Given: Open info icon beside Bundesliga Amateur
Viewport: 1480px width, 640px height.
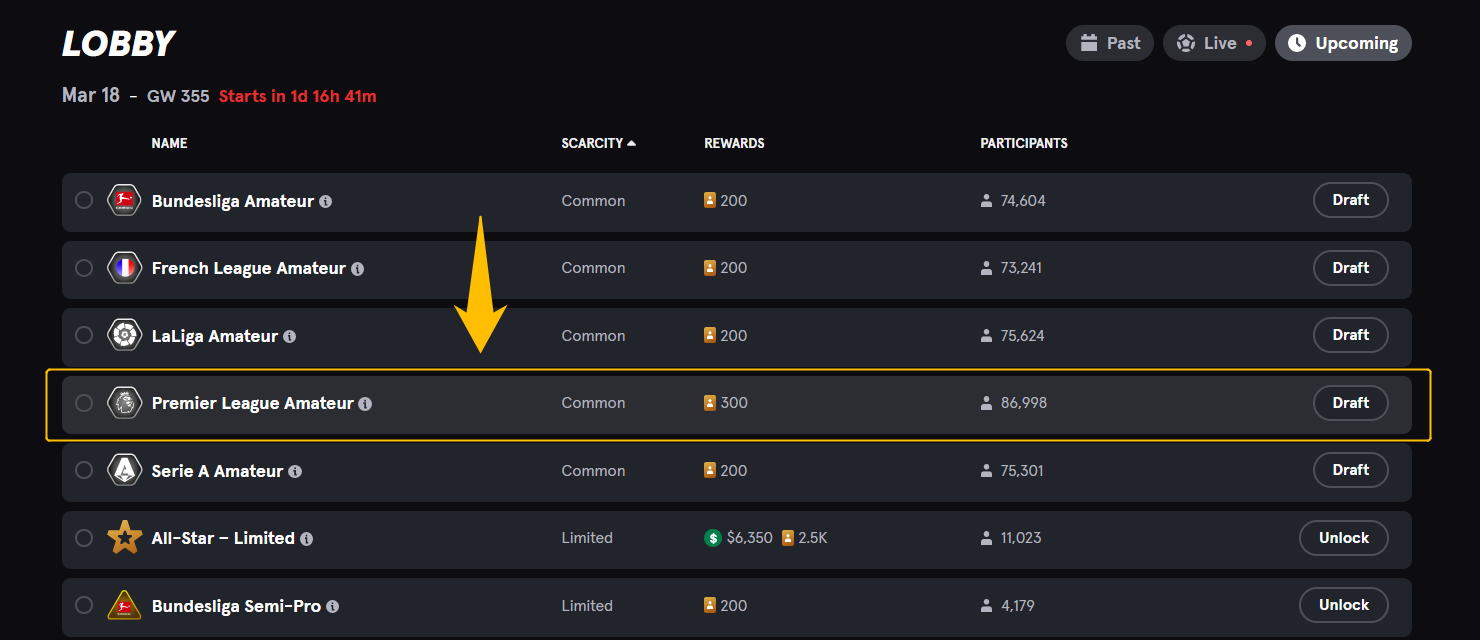Looking at the screenshot, I should (x=325, y=201).
